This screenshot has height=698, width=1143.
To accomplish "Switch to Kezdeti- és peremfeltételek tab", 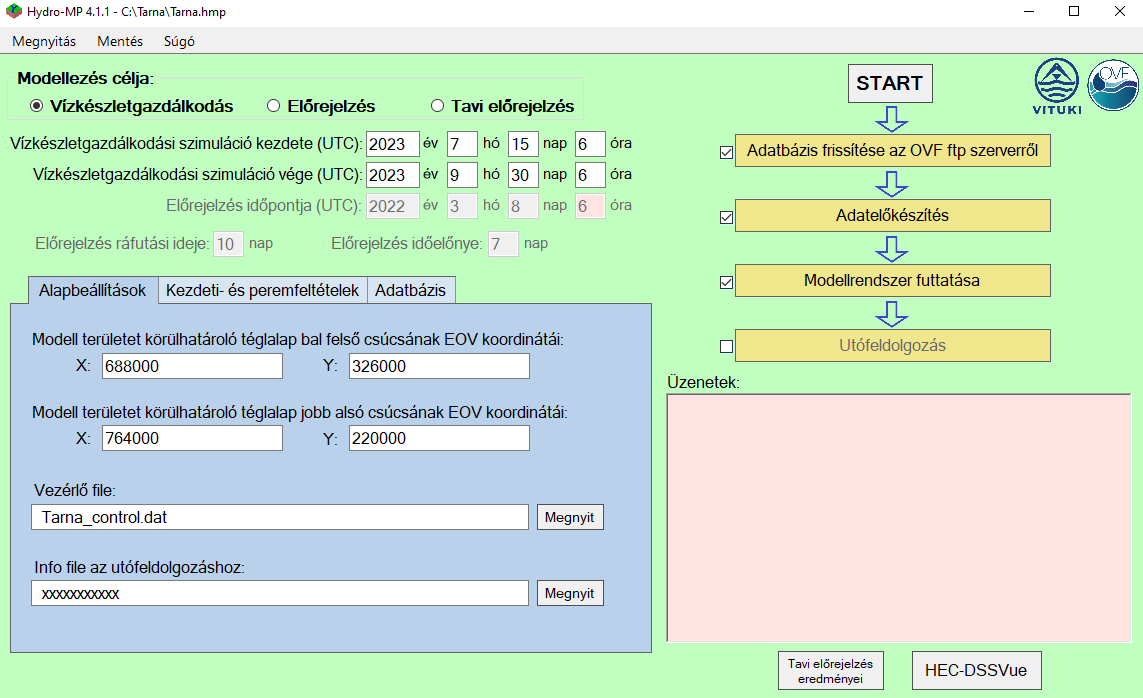I will tap(262, 290).
